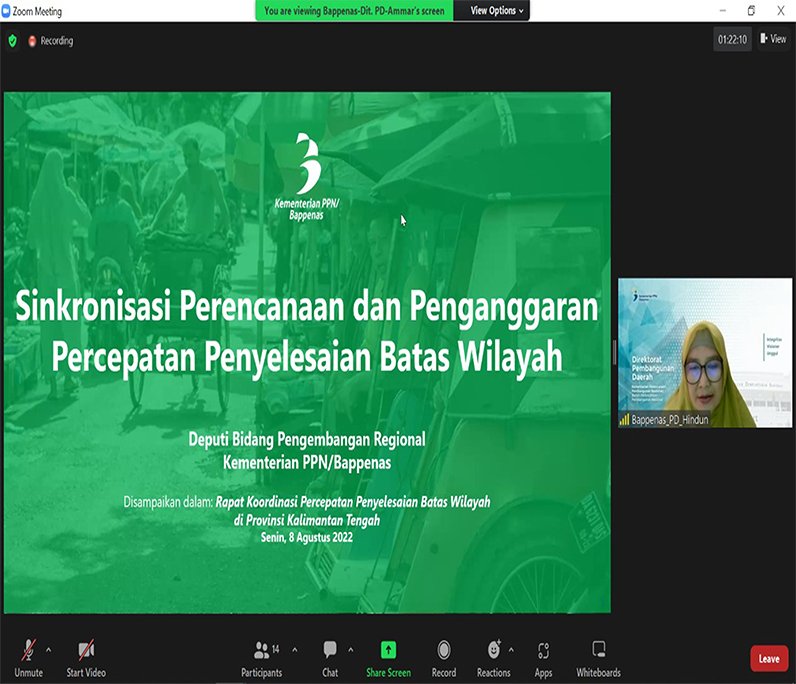Viewport: 796px width, 684px height.
Task: Click the Record button
Action: point(444,658)
